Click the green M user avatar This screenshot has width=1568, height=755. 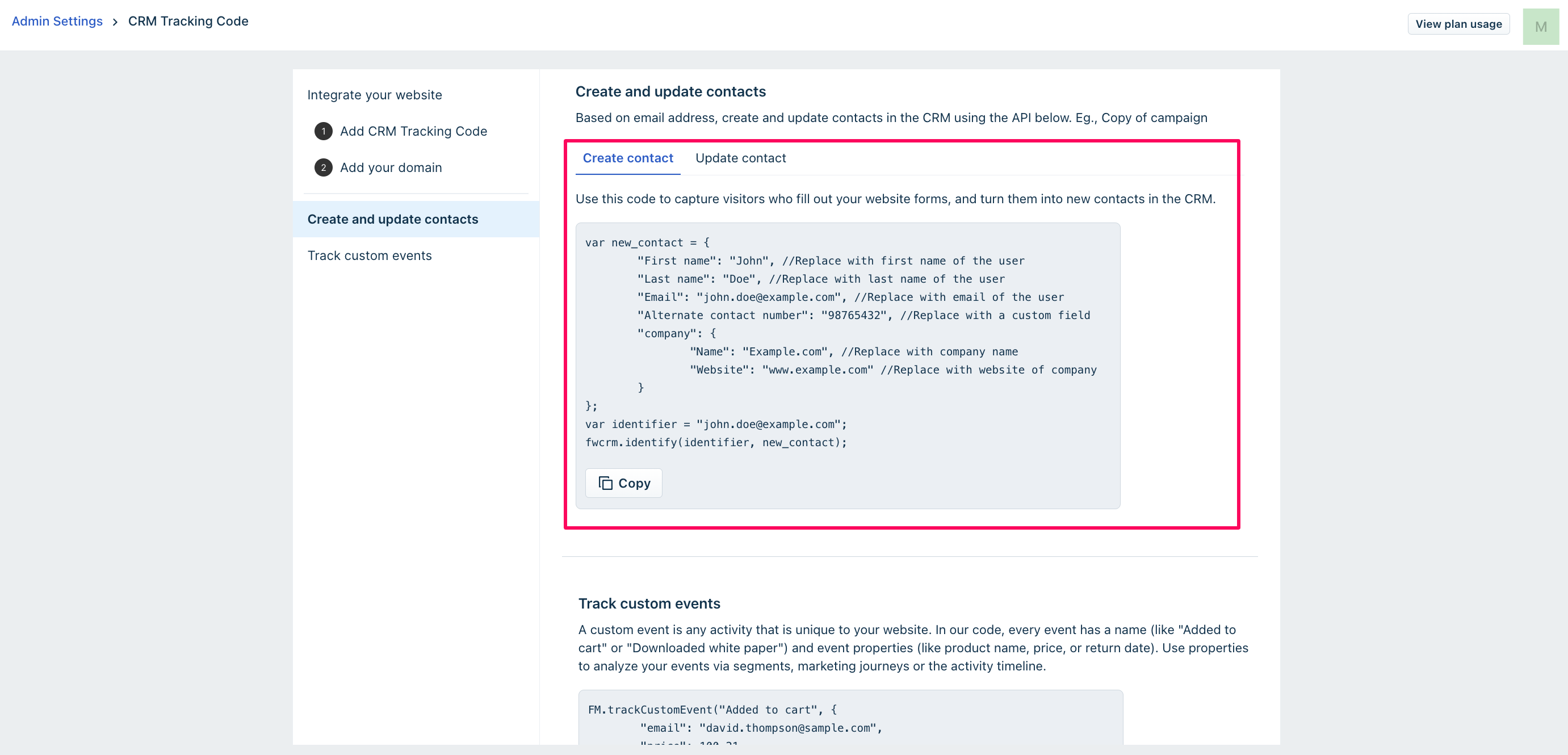pyautogui.click(x=1541, y=26)
